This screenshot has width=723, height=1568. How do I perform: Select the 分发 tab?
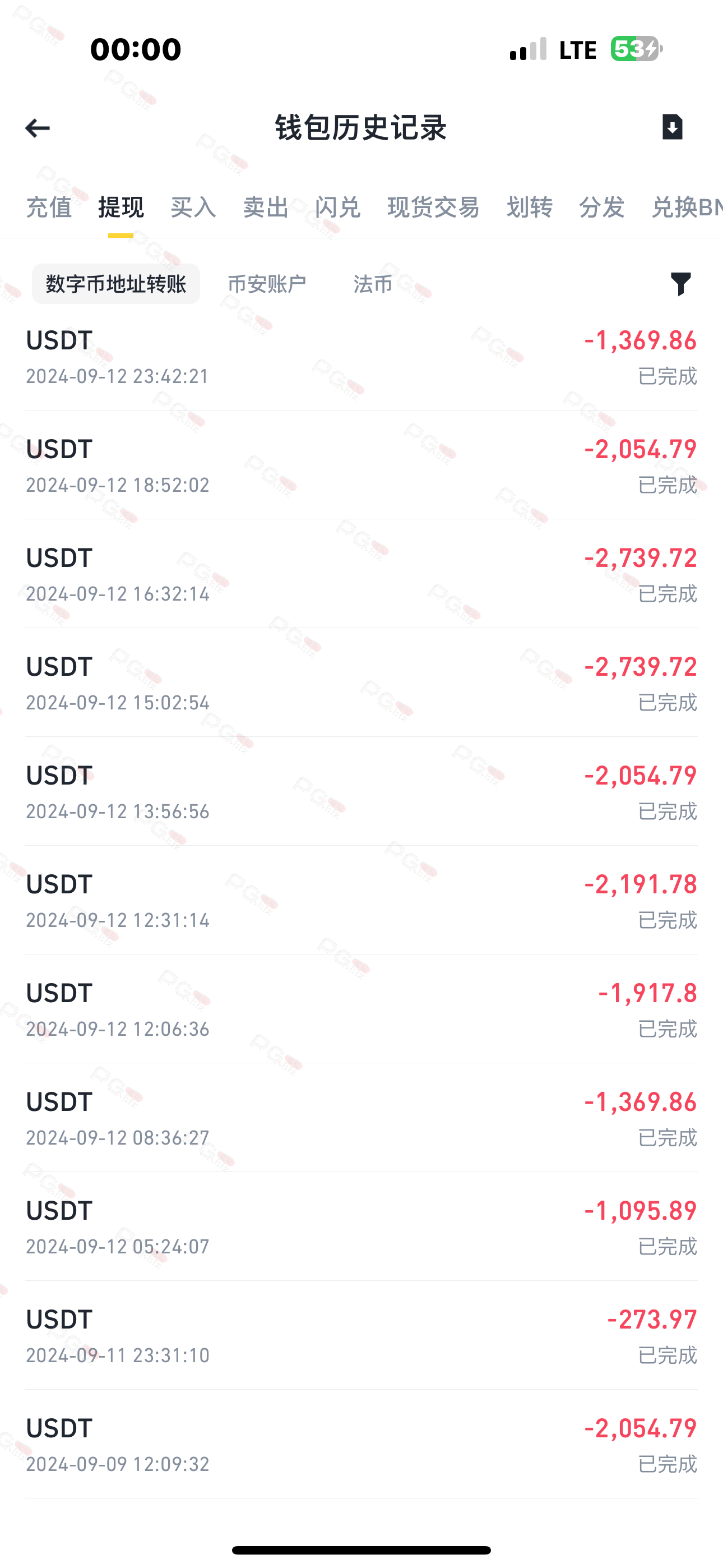[x=601, y=207]
